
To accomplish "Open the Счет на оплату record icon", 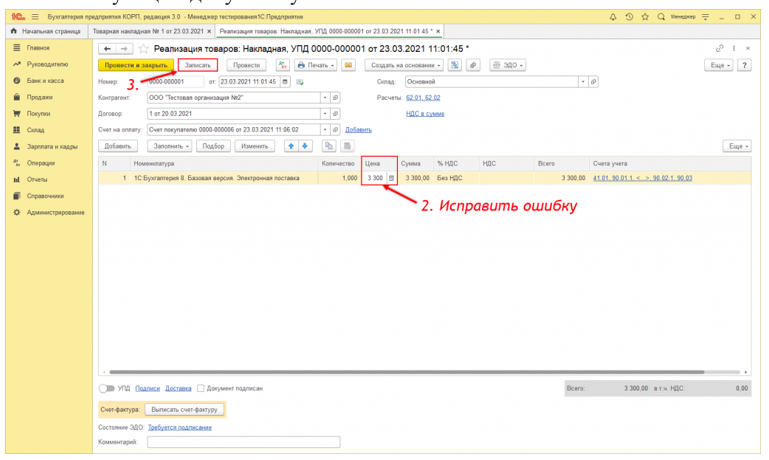I will click(335, 130).
